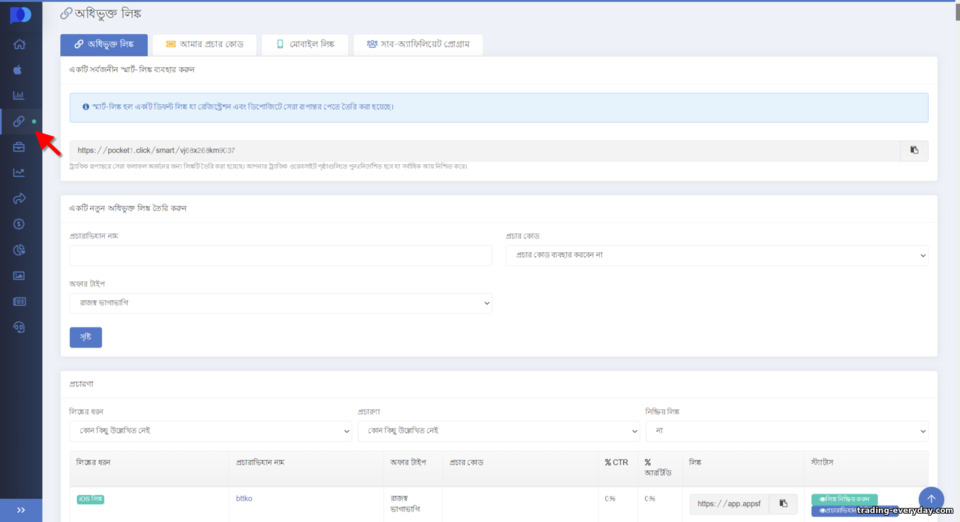Open the প্রচার কোড dropdown
Image resolution: width=960 pixels, height=522 pixels.
coord(717,255)
